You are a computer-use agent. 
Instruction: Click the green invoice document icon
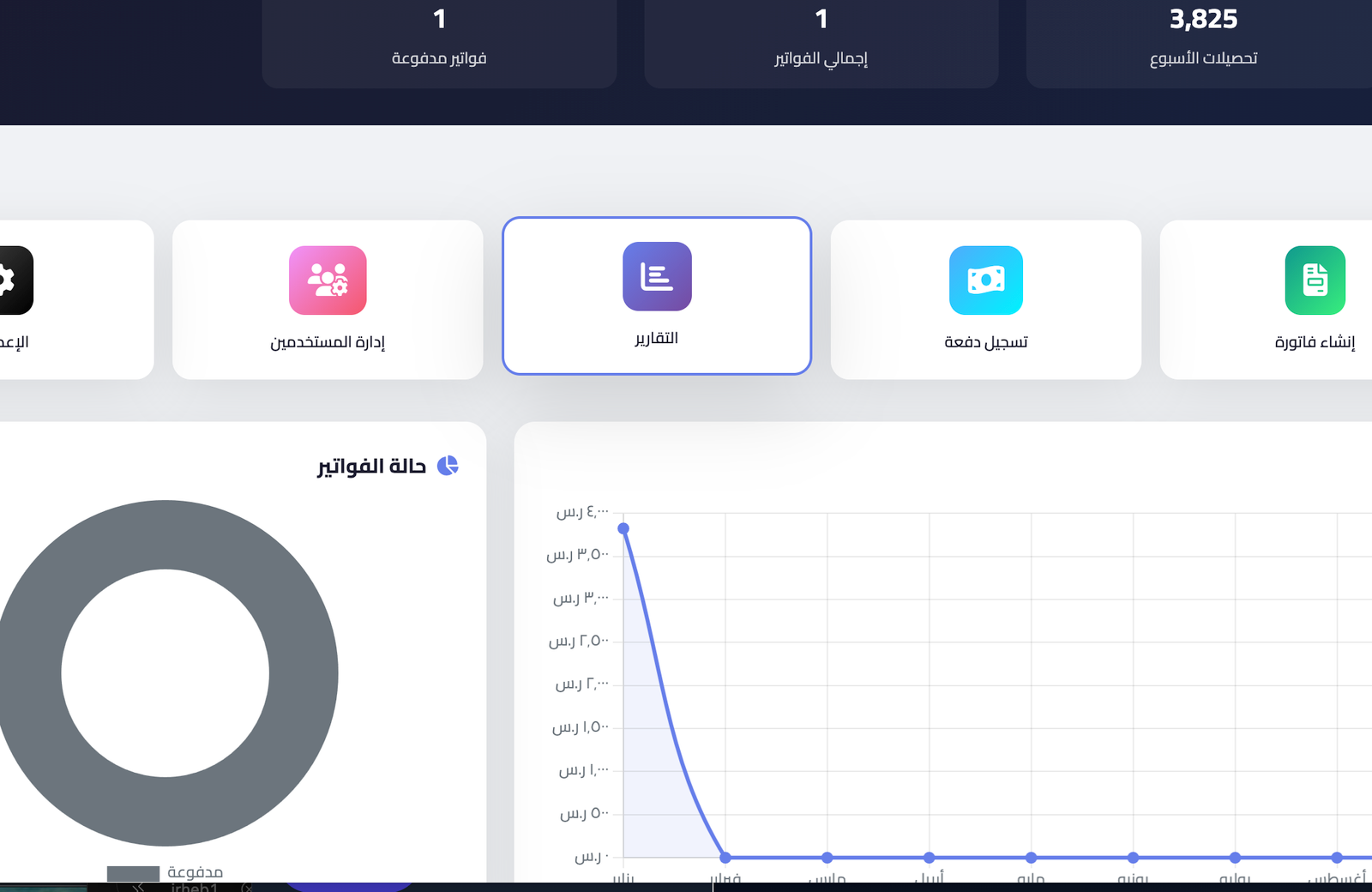(x=1315, y=280)
